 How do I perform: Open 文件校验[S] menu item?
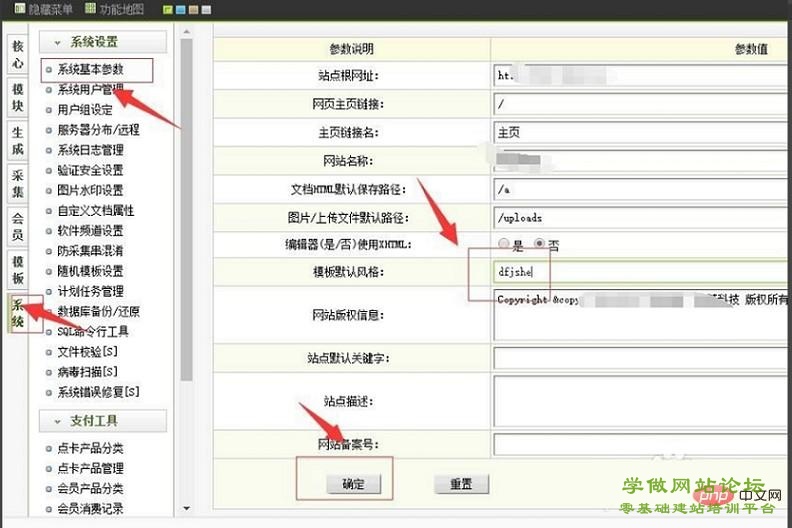point(87,352)
